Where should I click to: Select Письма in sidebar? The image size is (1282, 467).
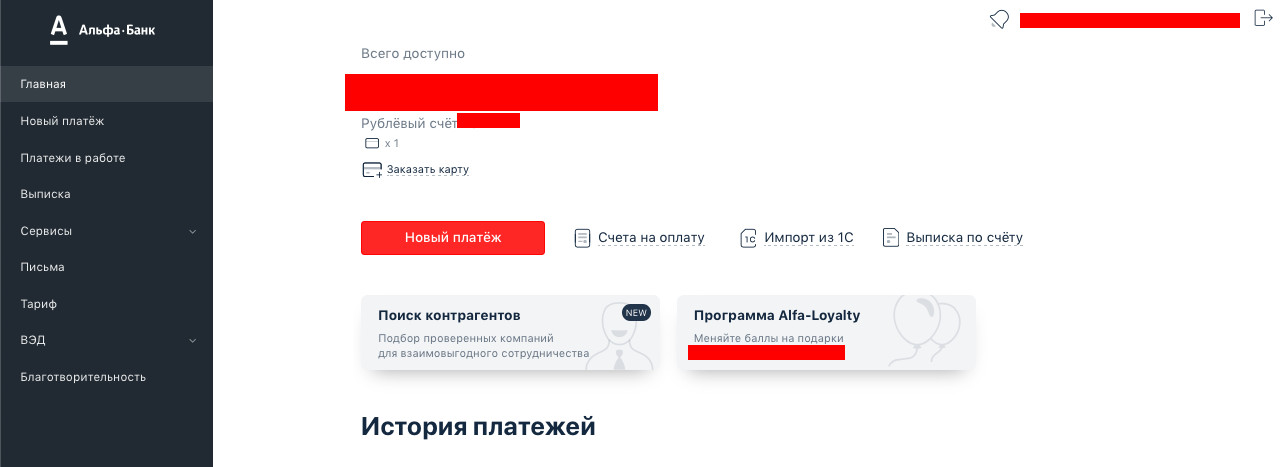(x=42, y=267)
